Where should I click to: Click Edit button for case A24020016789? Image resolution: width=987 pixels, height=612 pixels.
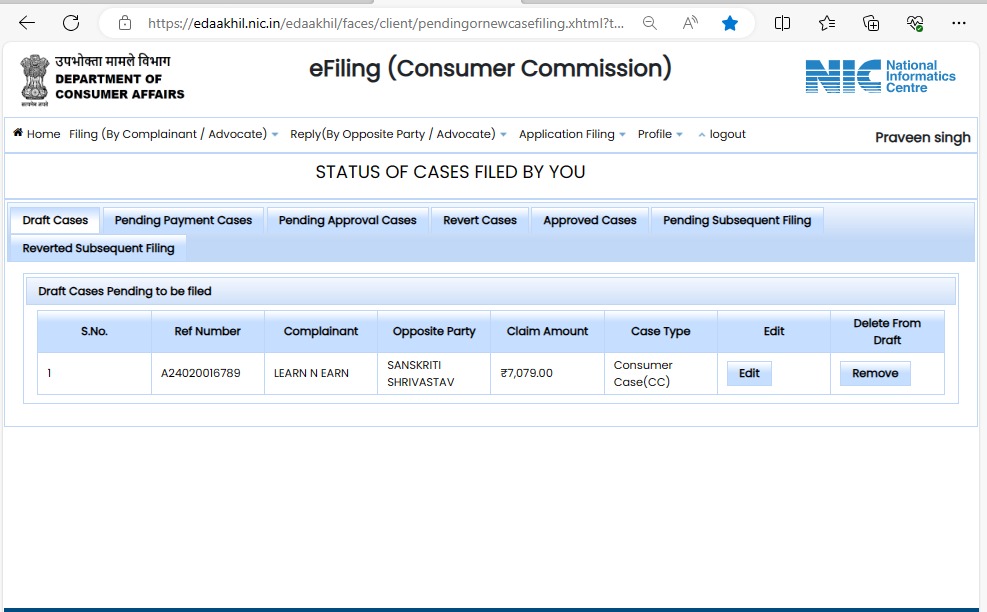coord(749,373)
